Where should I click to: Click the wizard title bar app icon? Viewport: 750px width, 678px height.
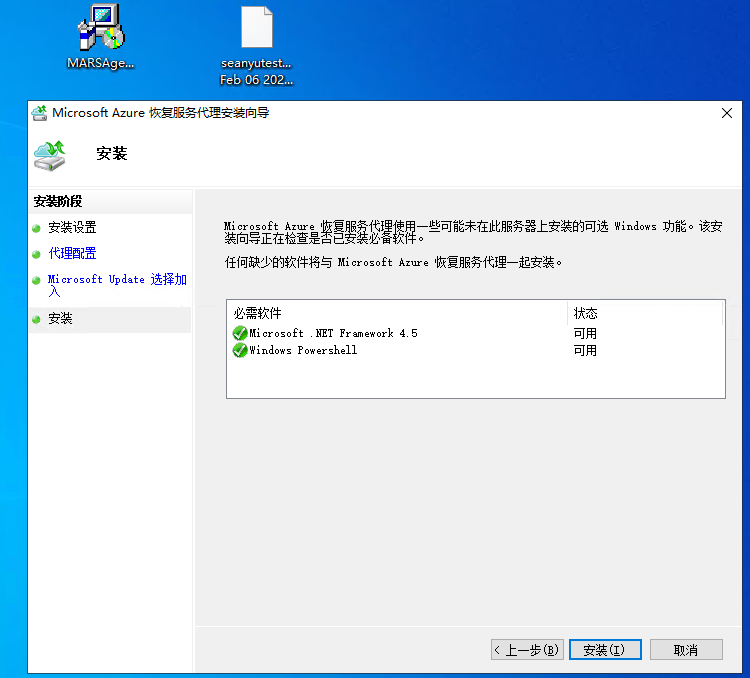[x=39, y=113]
